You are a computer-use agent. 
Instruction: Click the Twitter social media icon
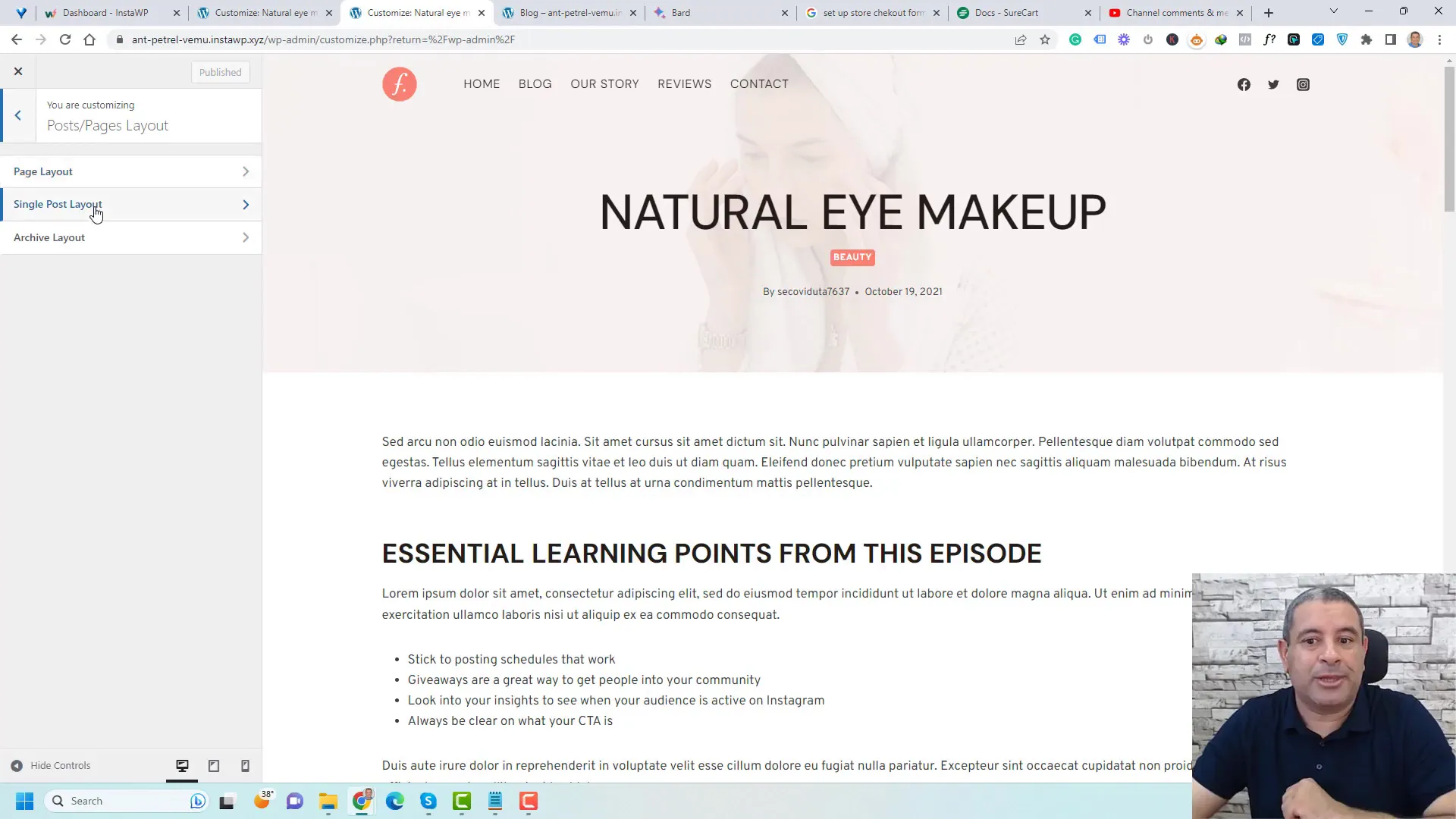(1273, 84)
